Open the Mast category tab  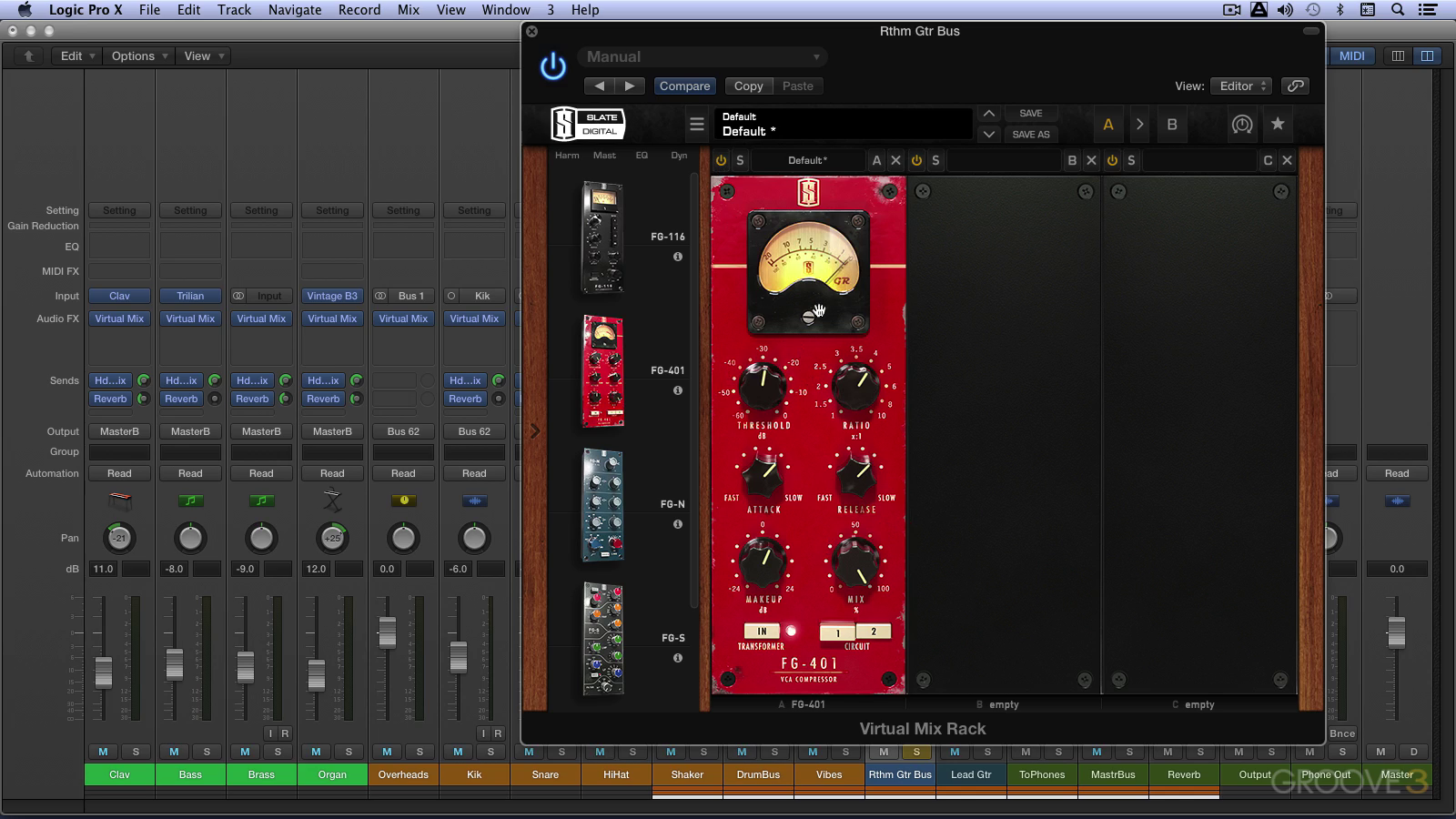[604, 155]
